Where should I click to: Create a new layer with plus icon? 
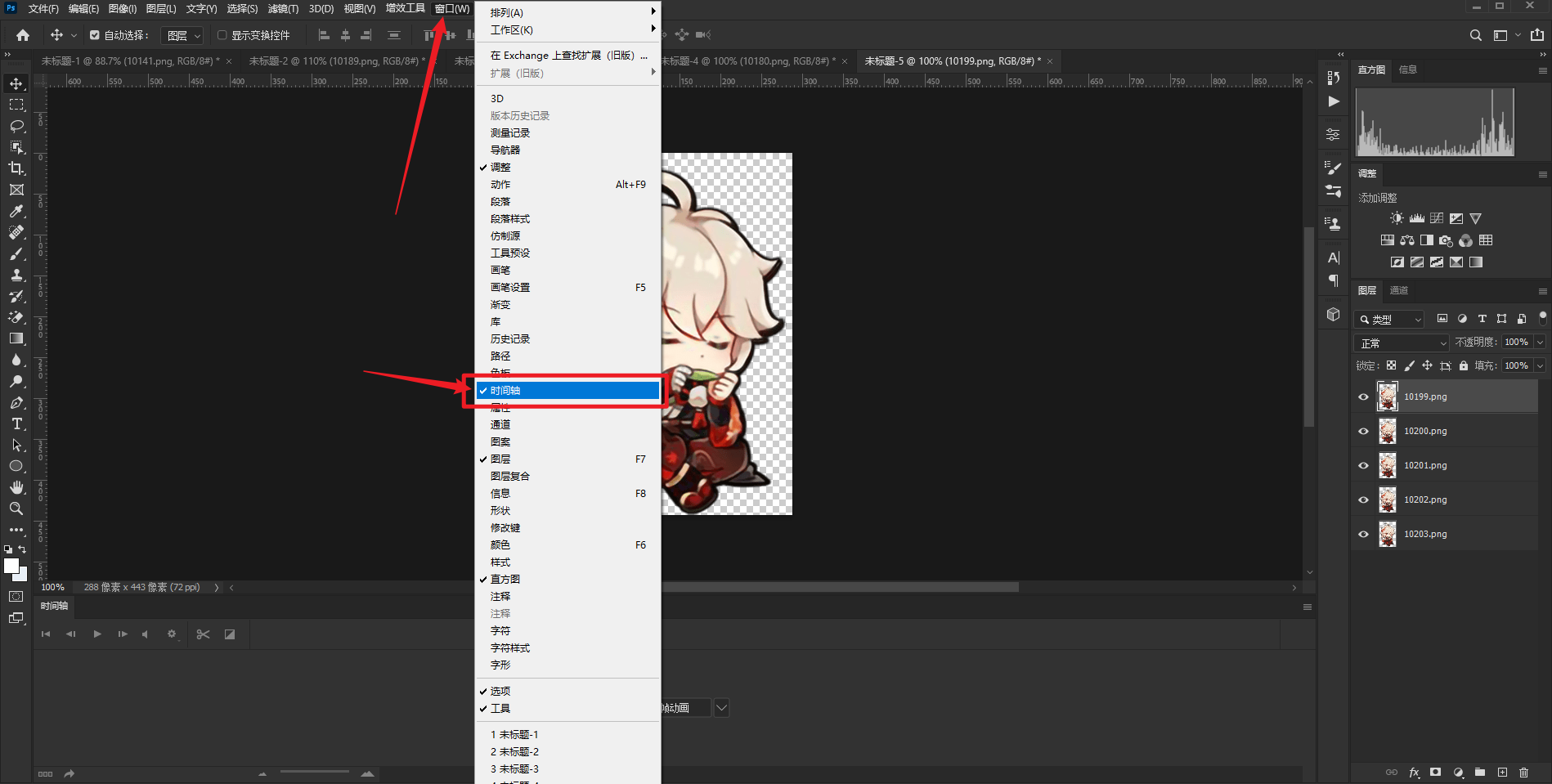pos(1502,773)
